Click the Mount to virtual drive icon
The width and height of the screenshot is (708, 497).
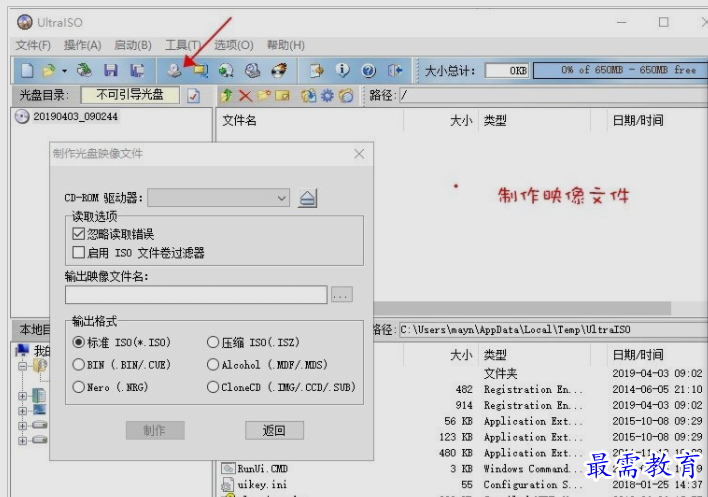[252, 70]
